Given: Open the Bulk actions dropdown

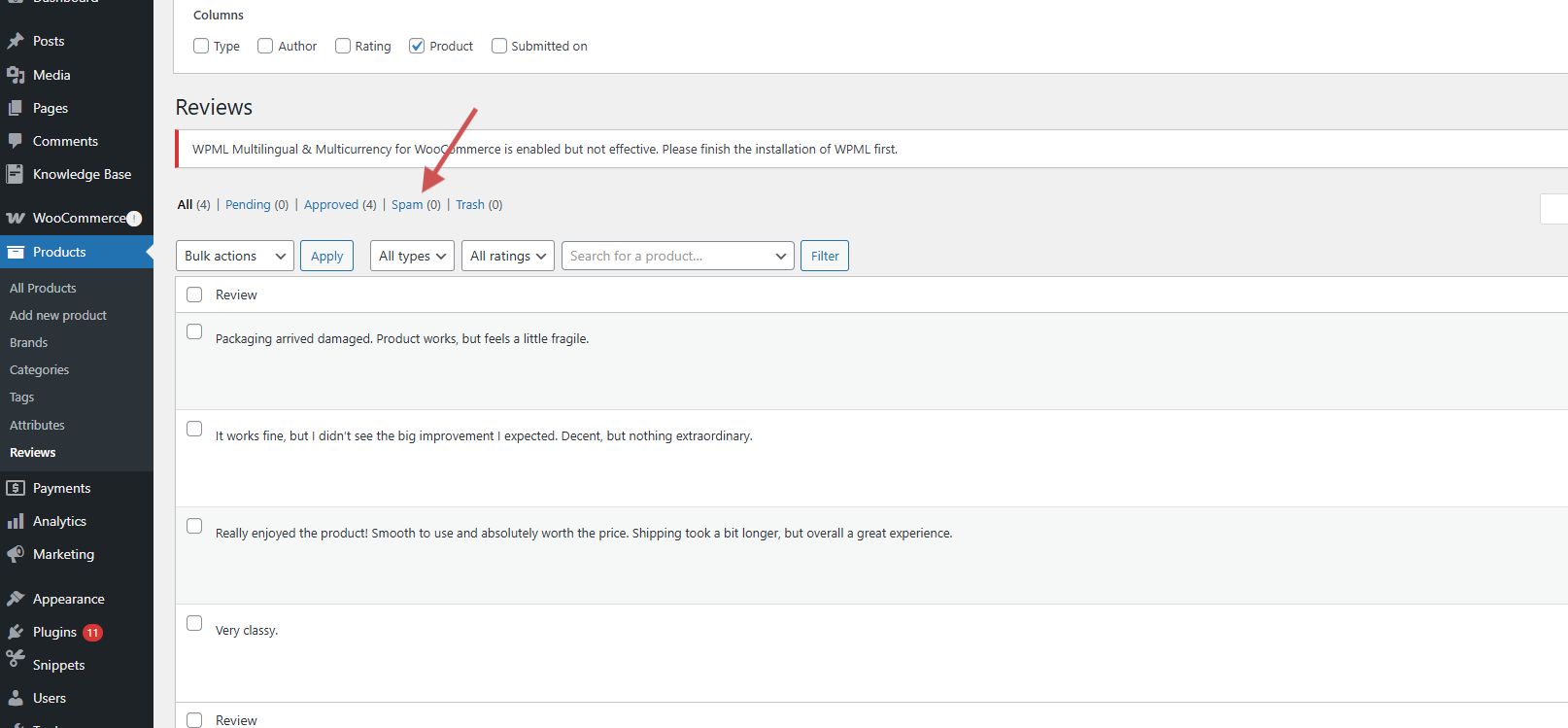Looking at the screenshot, I should tap(234, 256).
